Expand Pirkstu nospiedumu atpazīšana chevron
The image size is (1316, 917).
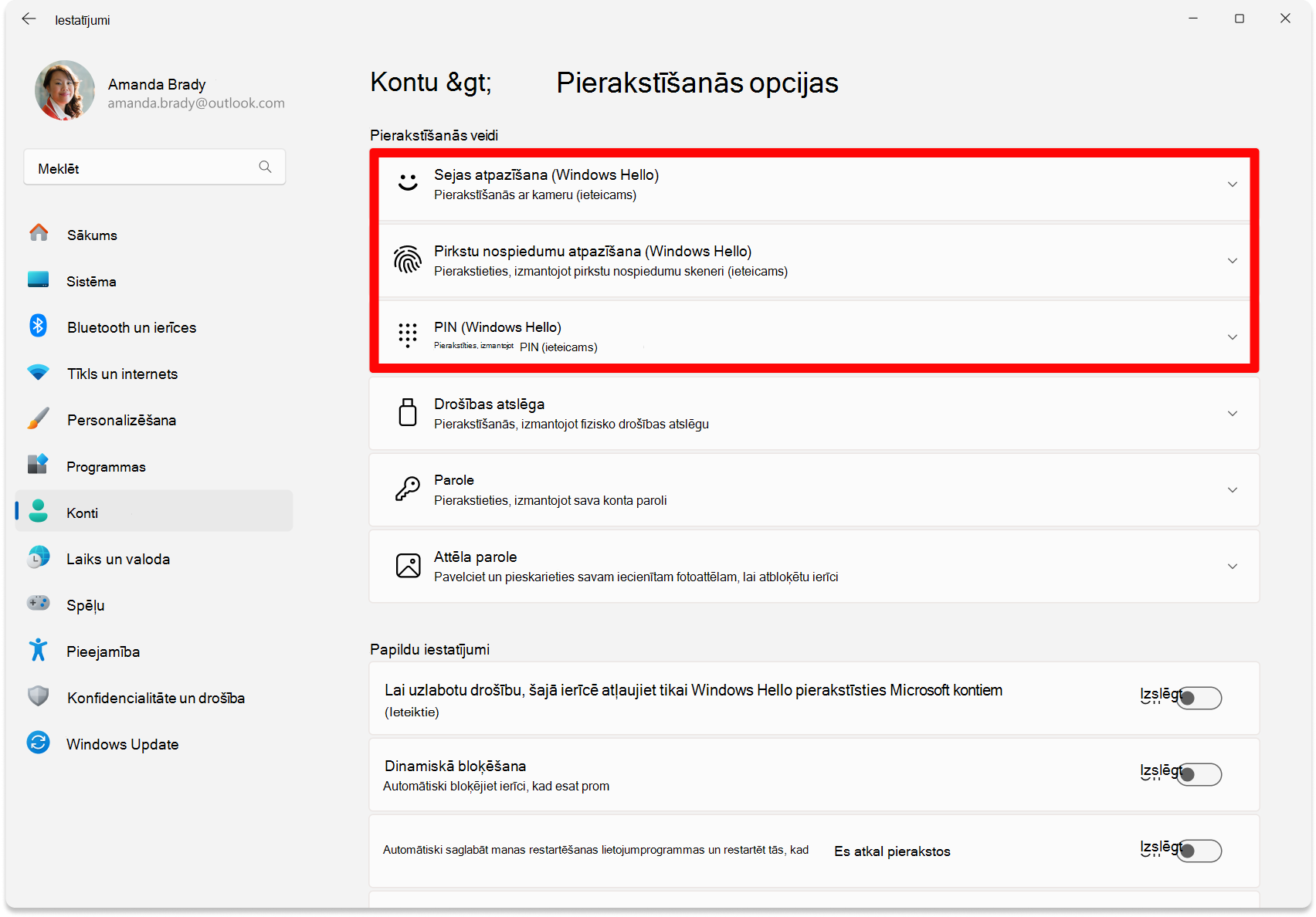click(x=1232, y=260)
